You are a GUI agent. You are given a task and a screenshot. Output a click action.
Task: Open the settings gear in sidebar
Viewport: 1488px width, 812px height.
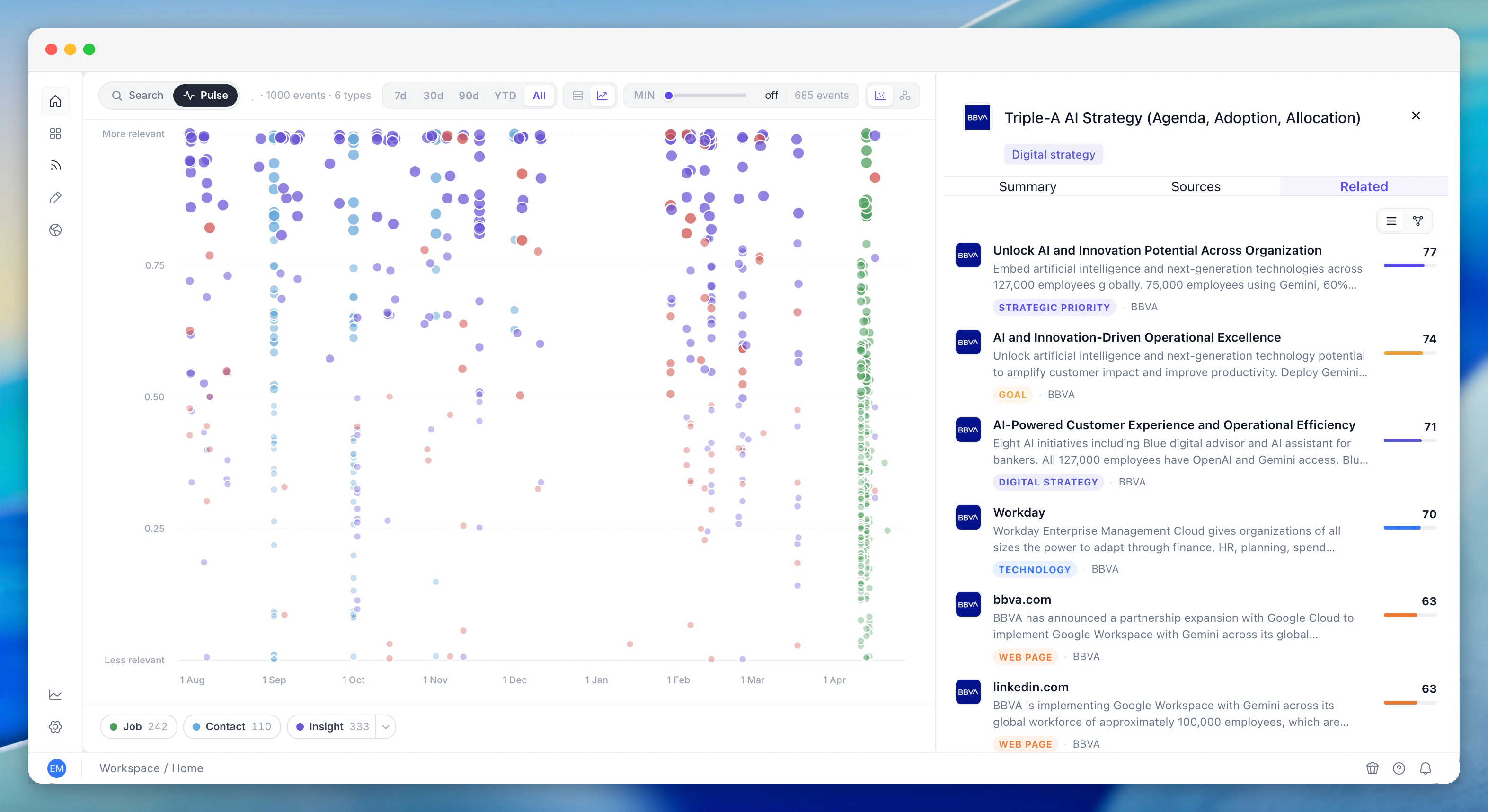[55, 726]
